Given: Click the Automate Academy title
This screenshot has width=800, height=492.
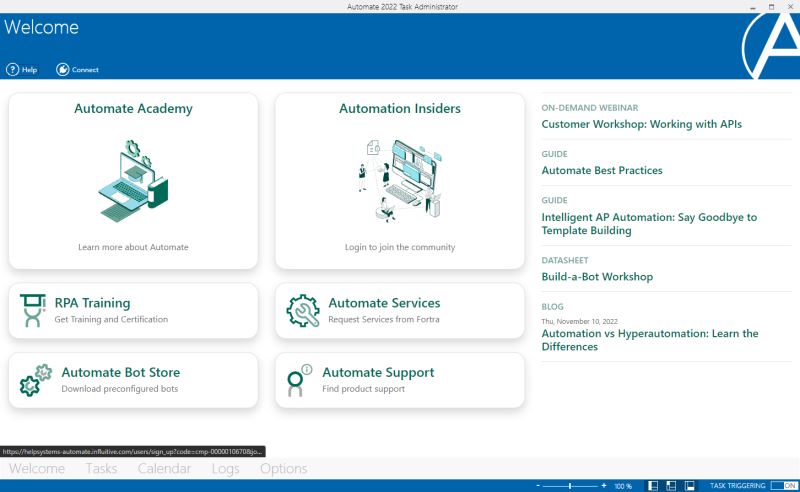Looking at the screenshot, I should [x=133, y=109].
